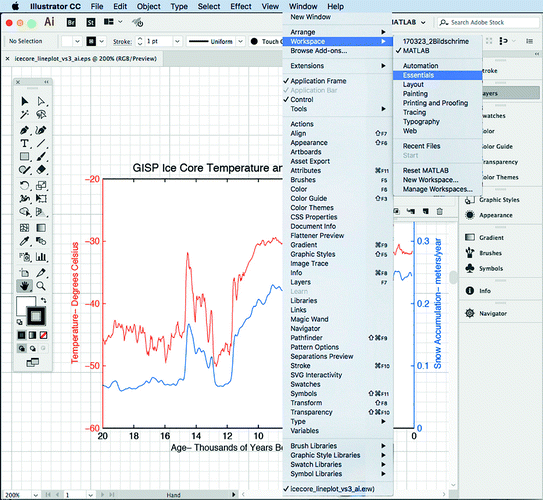
Task: Click stroke weight value field
Action: coord(158,41)
